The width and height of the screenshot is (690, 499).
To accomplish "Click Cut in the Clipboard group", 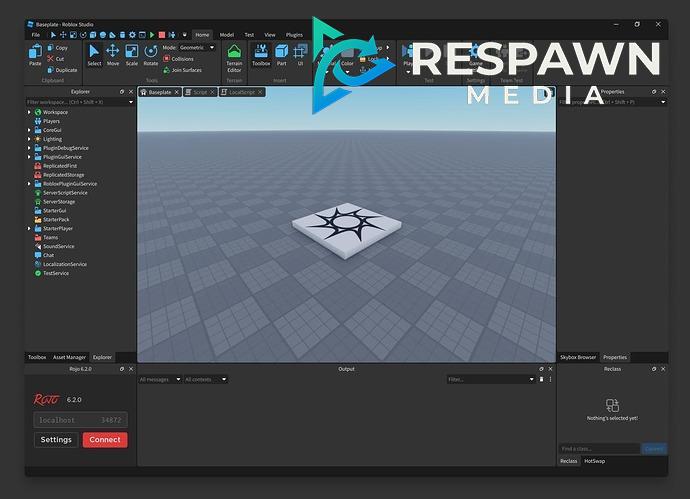I will click(x=56, y=59).
